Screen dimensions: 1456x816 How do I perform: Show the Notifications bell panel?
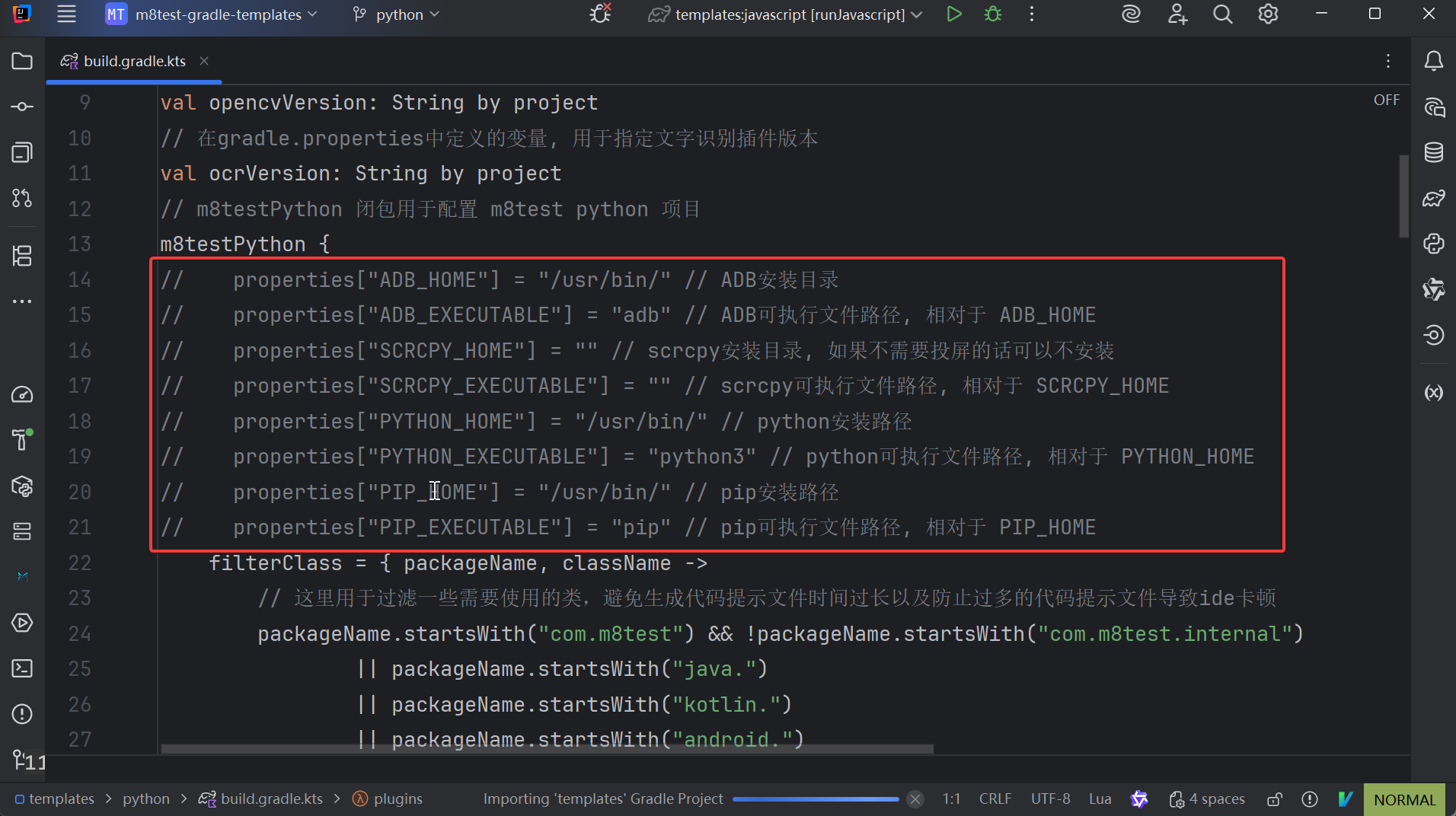[x=1434, y=61]
